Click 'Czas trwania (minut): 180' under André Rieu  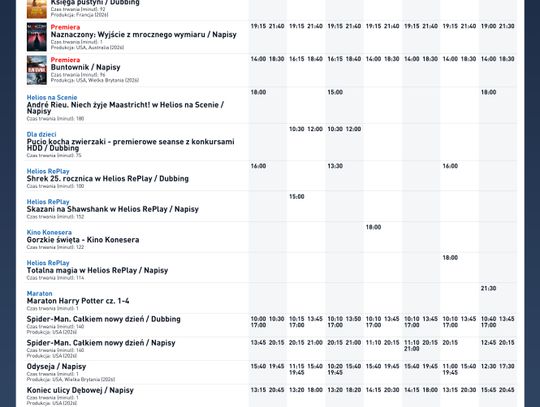click(55, 119)
